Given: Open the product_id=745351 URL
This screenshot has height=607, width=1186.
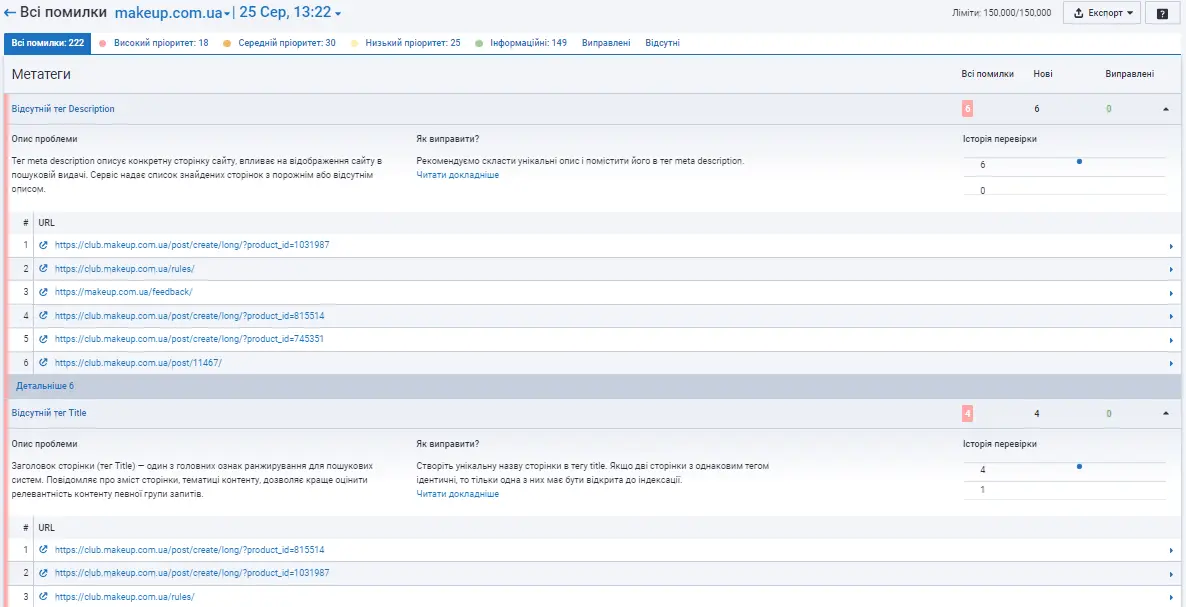Looking at the screenshot, I should click(x=189, y=339).
